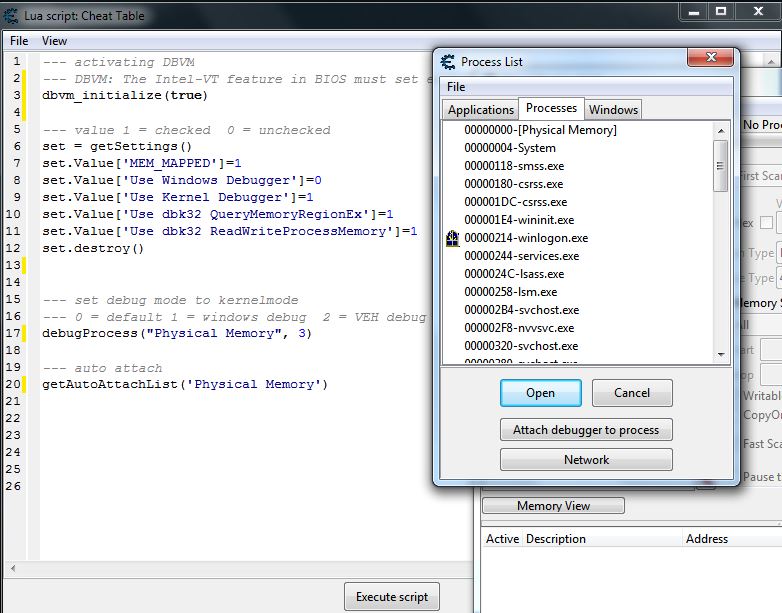Run the Lua code with Execute script
The width and height of the screenshot is (782, 613).
tap(392, 597)
